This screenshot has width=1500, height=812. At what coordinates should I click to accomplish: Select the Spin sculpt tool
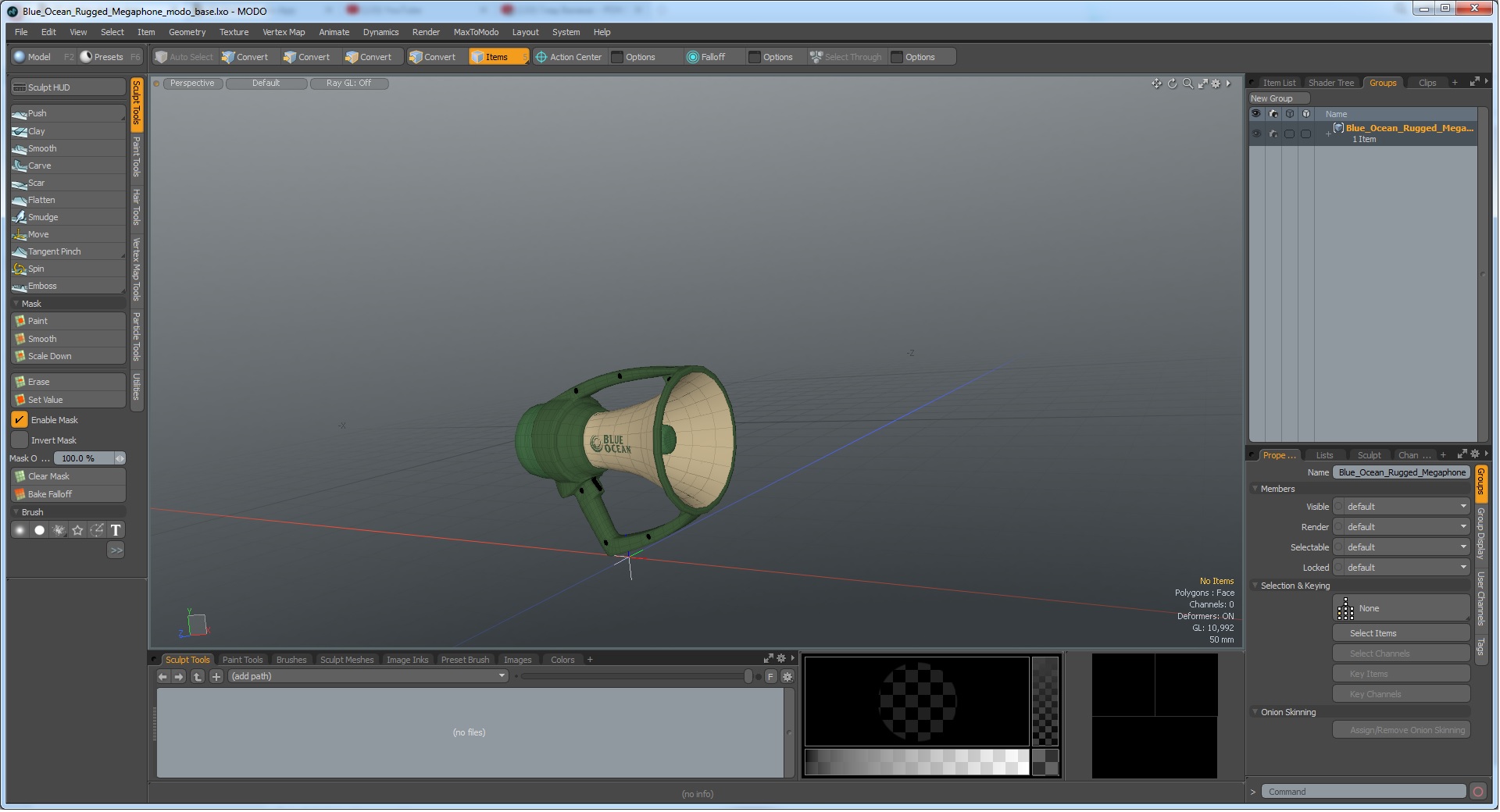(x=68, y=269)
